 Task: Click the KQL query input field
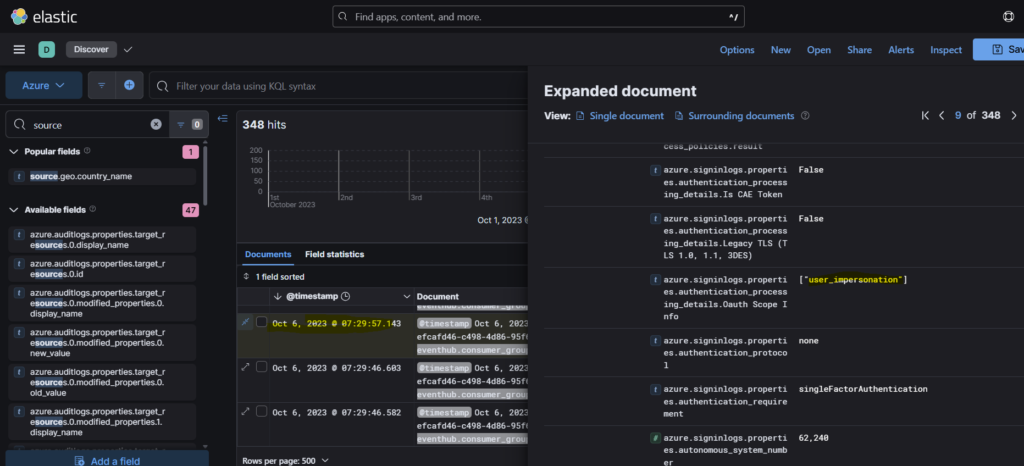[x=340, y=86]
